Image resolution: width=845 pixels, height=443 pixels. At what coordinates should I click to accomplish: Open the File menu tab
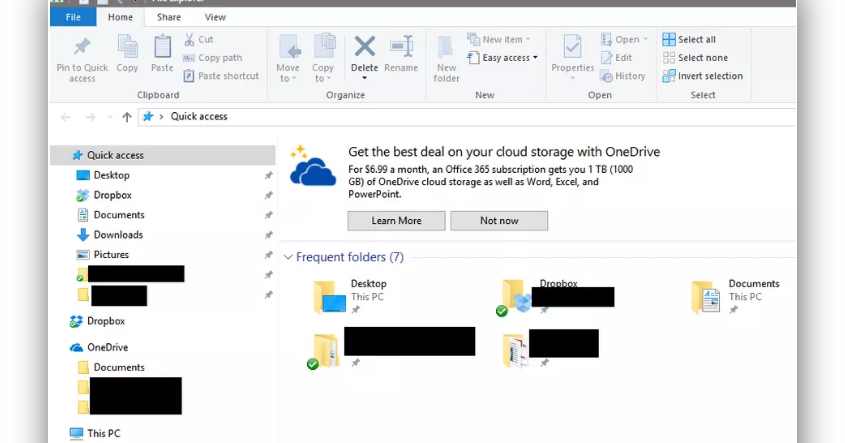click(73, 17)
